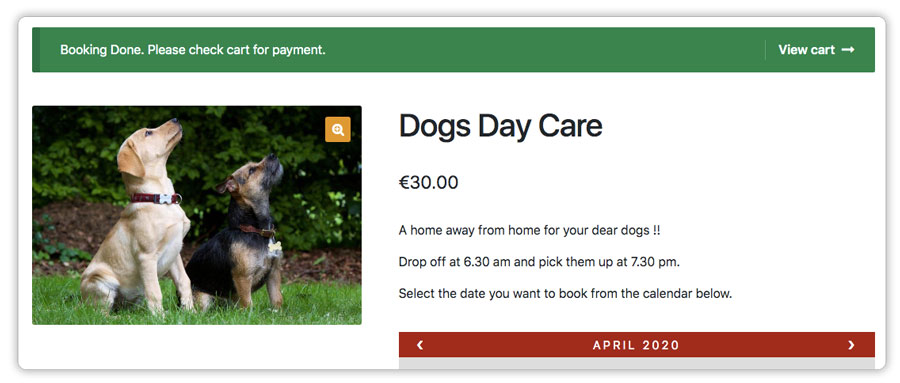The width and height of the screenshot is (900, 383).
Task: Go to previous month with left chevron
Action: (420, 345)
